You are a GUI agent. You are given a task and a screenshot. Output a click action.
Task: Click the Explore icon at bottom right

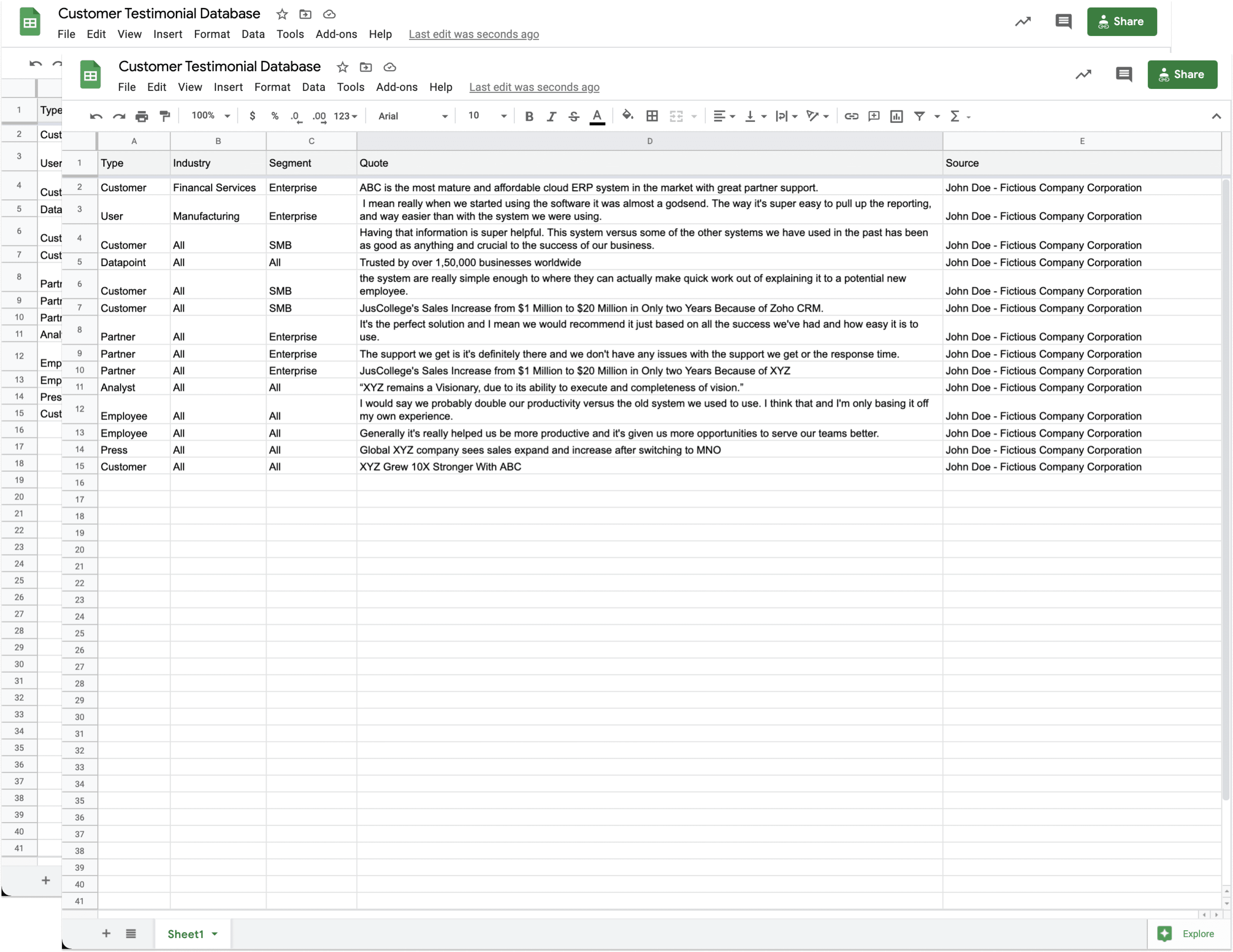pyautogui.click(x=1164, y=933)
